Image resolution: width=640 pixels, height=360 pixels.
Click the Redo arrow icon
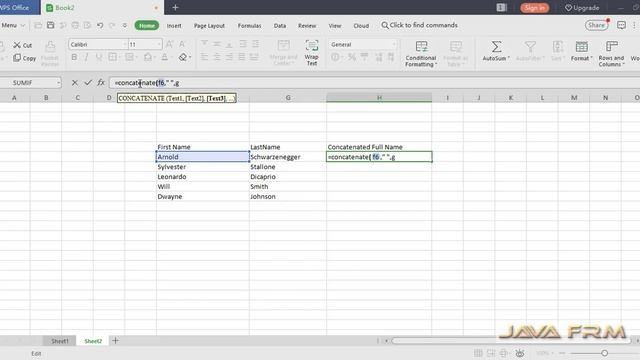(x=112, y=25)
